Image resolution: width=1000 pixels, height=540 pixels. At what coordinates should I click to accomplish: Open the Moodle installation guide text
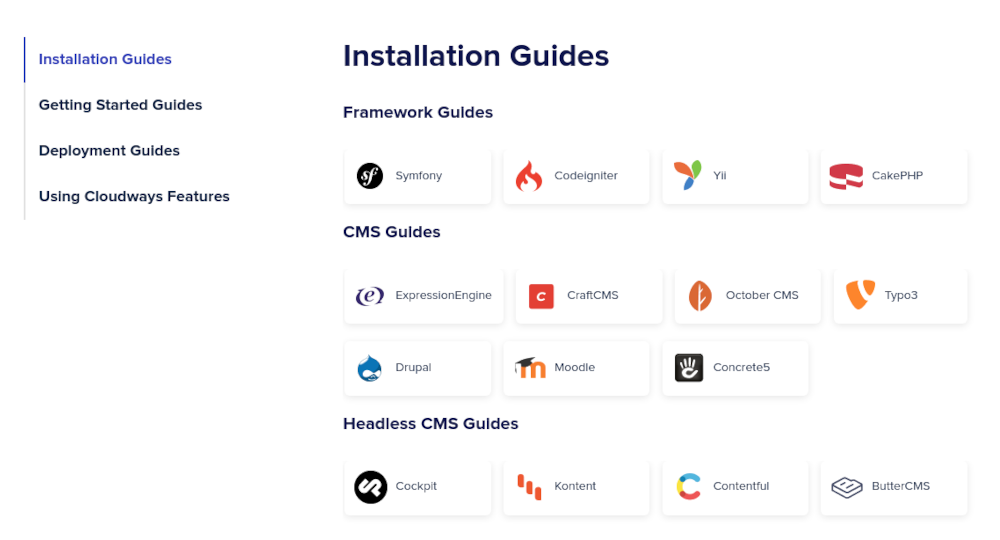pyautogui.click(x=574, y=367)
